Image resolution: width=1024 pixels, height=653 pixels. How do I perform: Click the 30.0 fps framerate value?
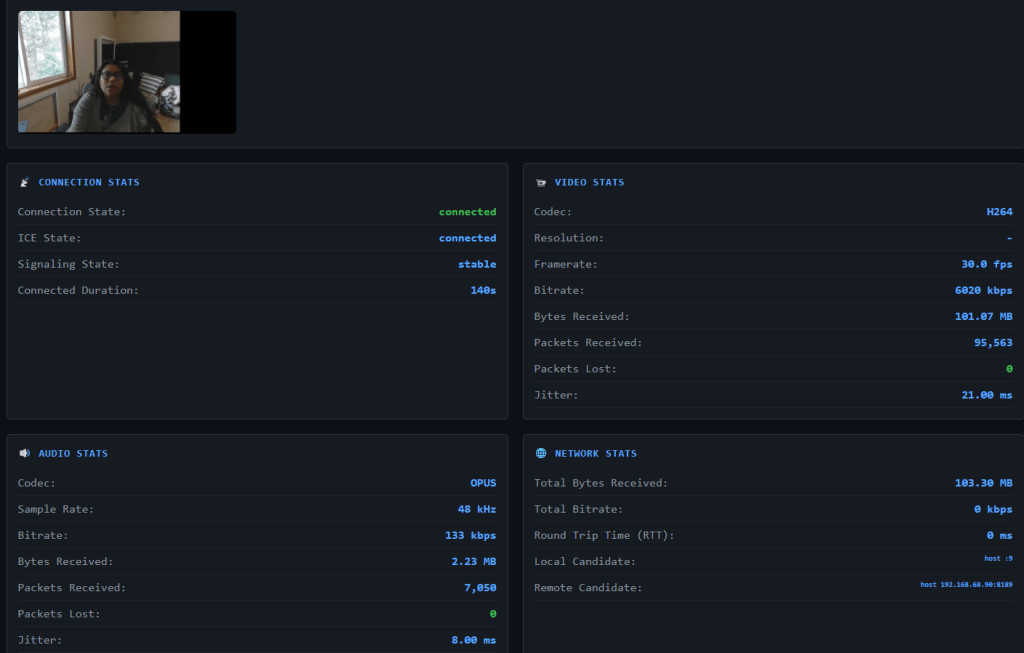986,264
